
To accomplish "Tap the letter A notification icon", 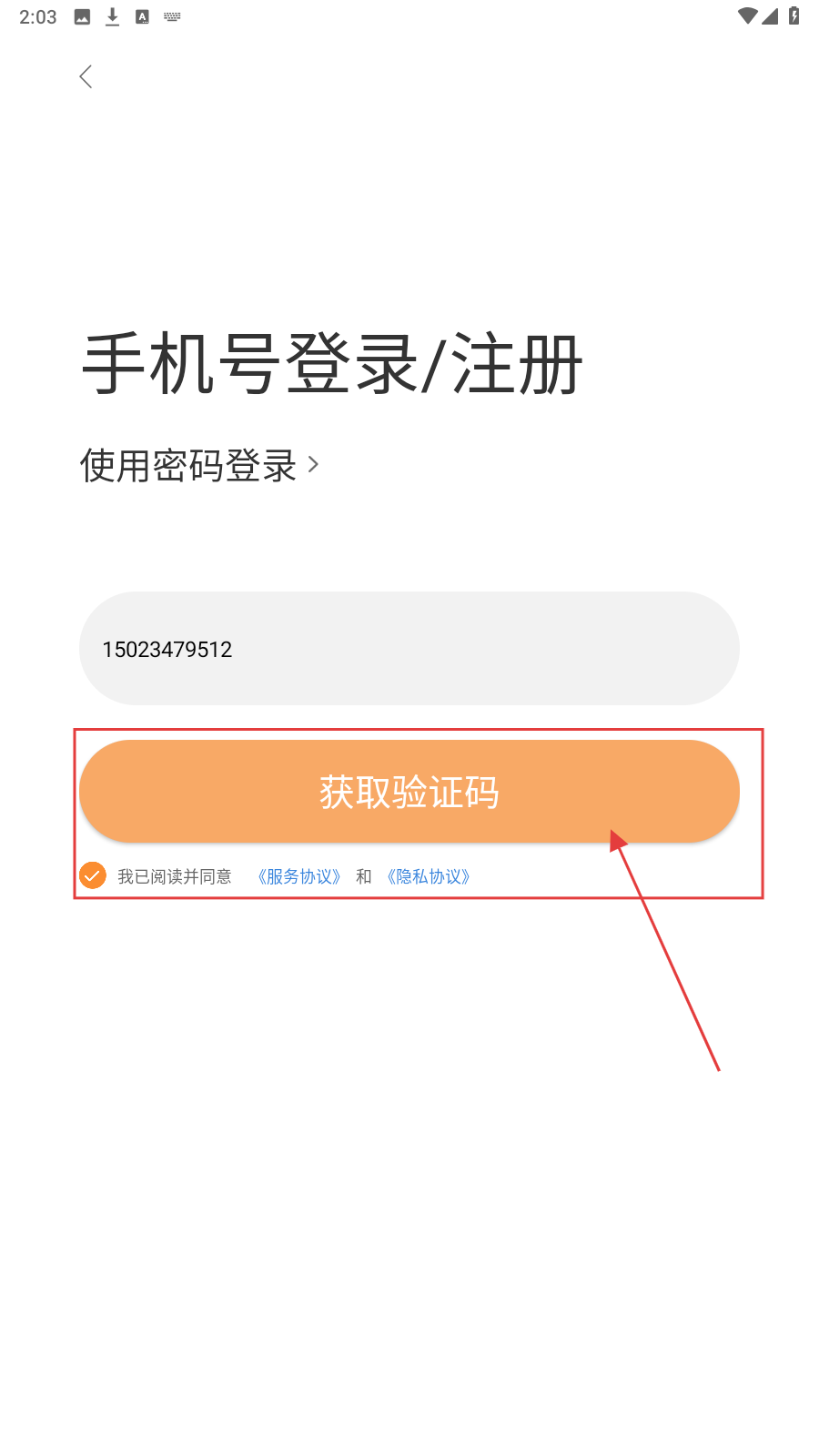I will 142,16.
